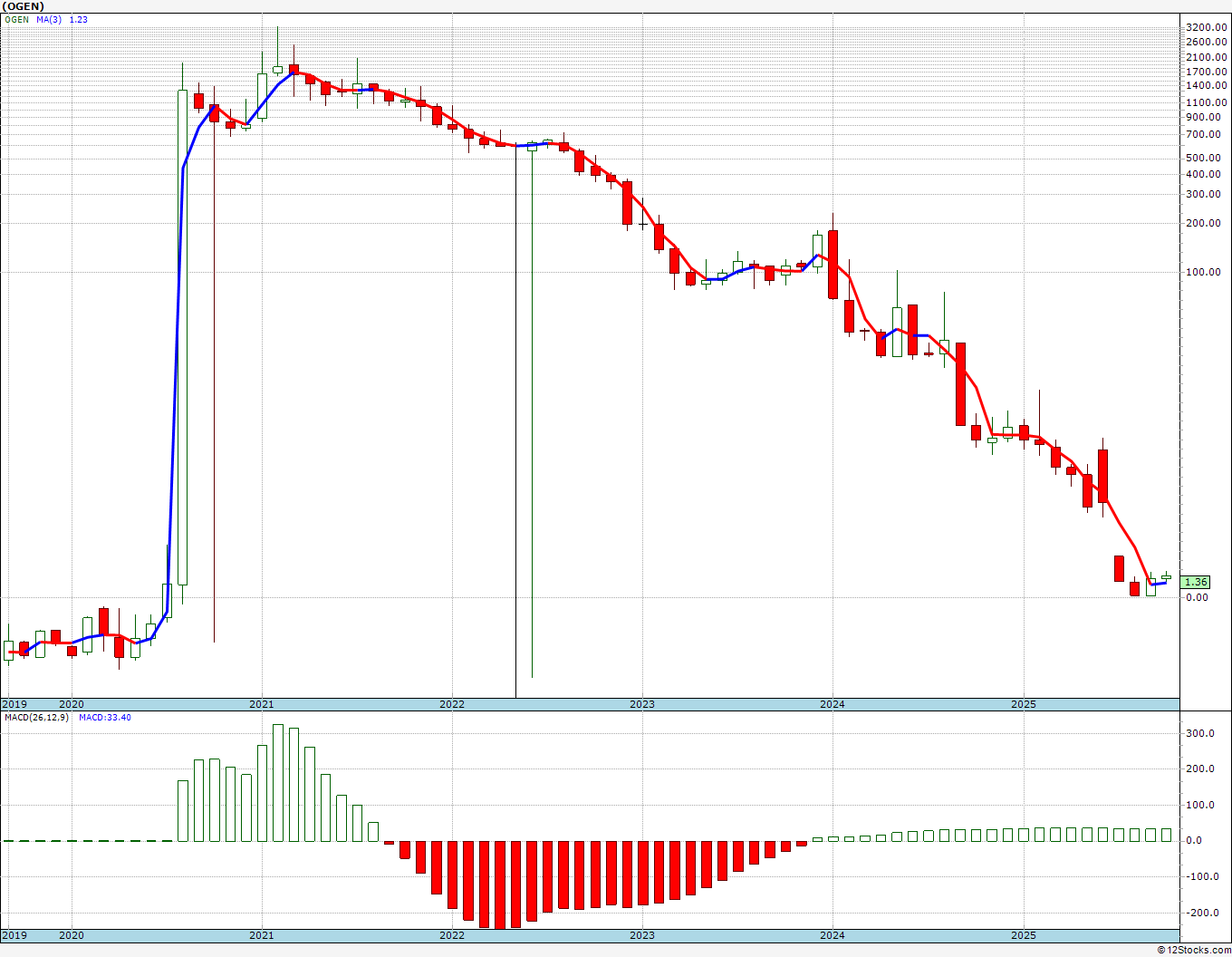Select the "3200.00" price axis label
This screenshot has height=957, width=1232.
click(1206, 27)
